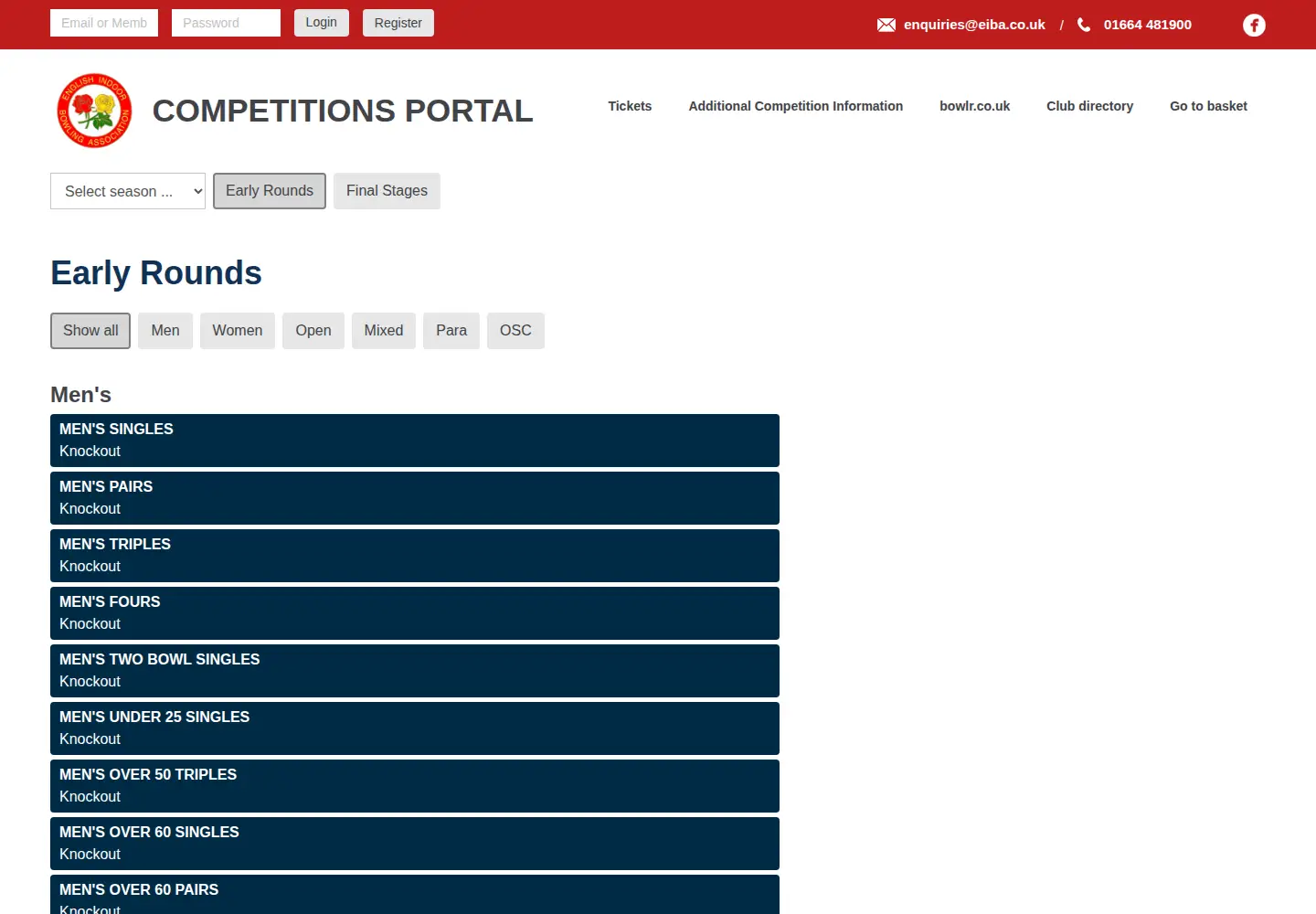The image size is (1316, 914).
Task: Expand the Men's Under 25 Singles competition
Action: 415,728
